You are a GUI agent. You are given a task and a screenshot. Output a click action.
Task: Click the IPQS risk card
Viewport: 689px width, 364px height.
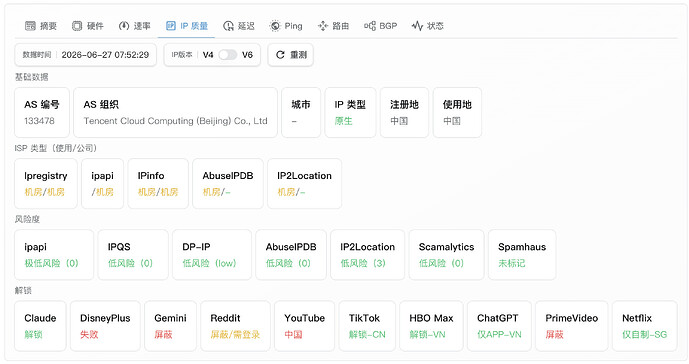point(133,255)
